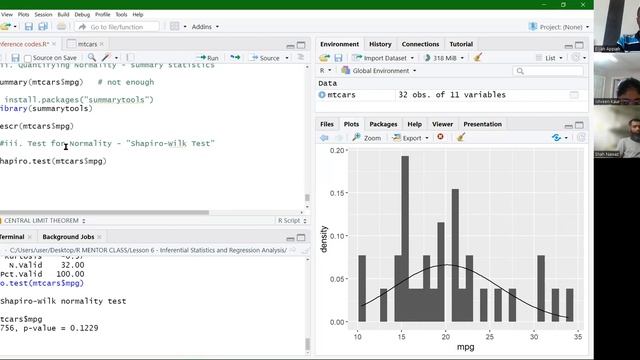This screenshot has height=360, width=640.
Task: Switch to the History tab
Action: coord(380,44)
